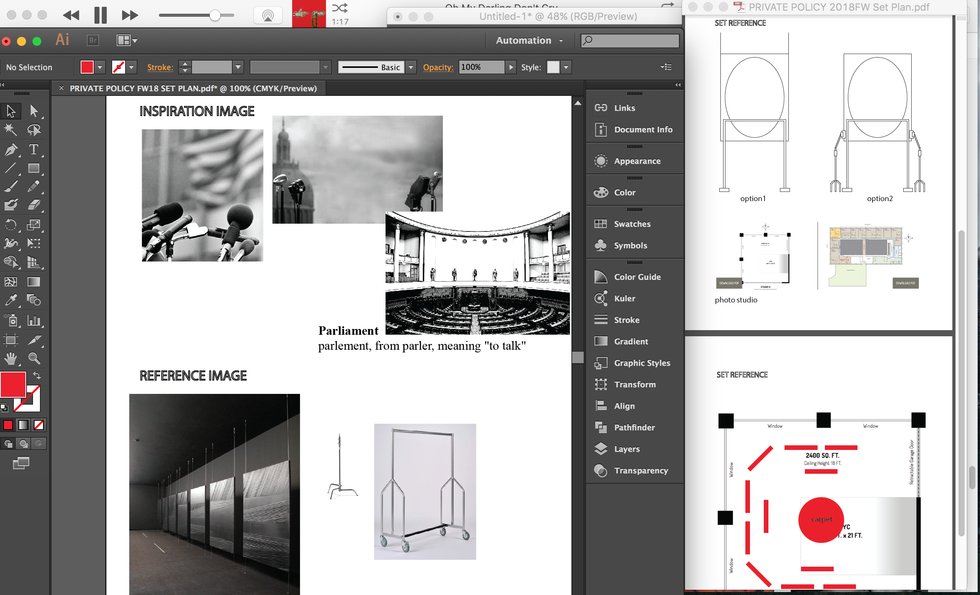The height and width of the screenshot is (595, 980).
Task: Select the Zoom tool
Action: click(34, 358)
